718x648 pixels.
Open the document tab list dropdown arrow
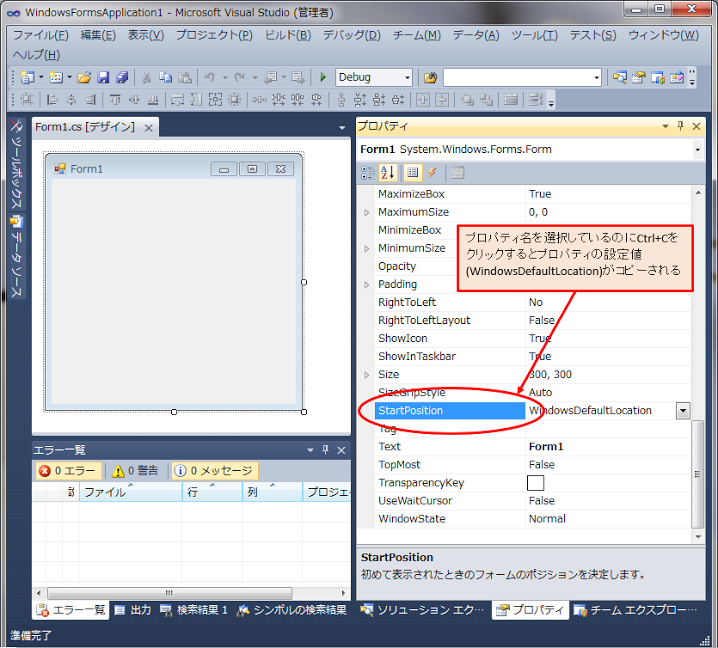tap(342, 128)
